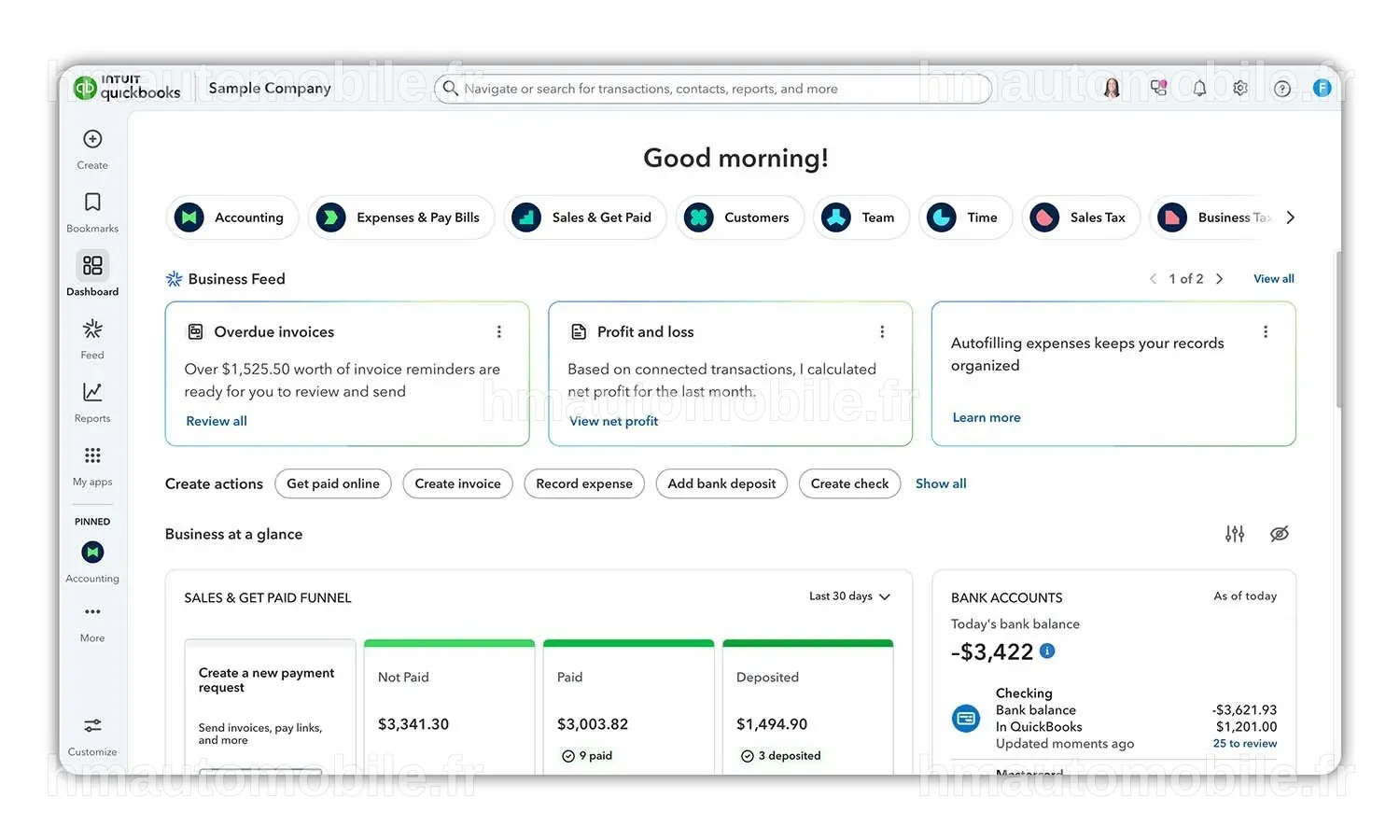Select the Team tab pill

(861, 217)
